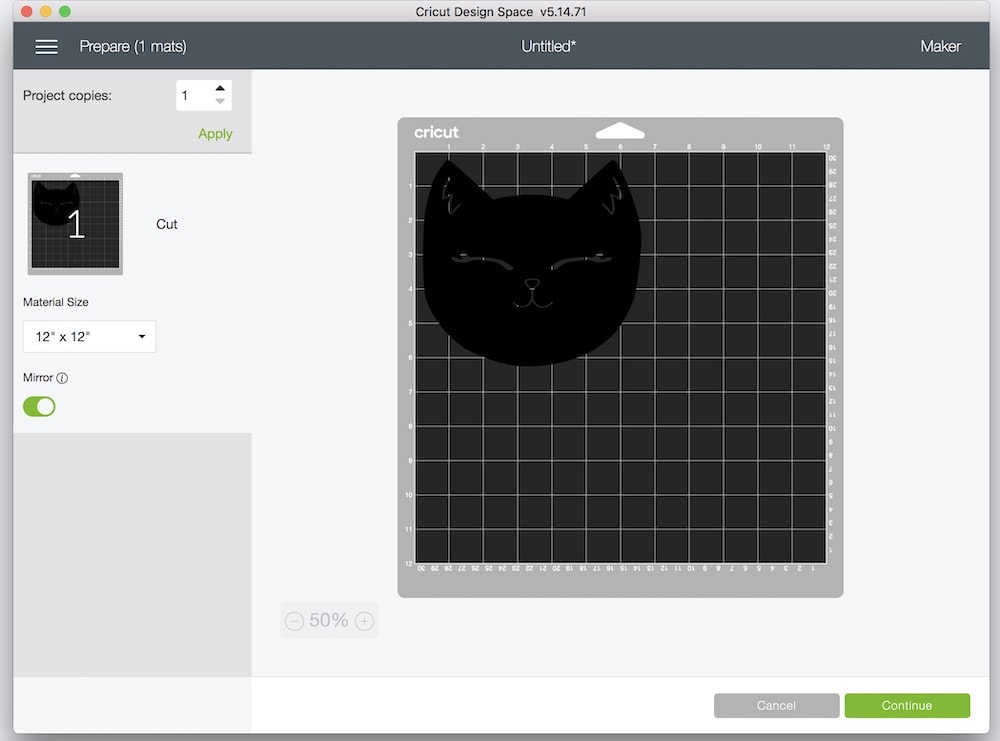The width and height of the screenshot is (1000, 741).
Task: Click the Cancel button
Action: (776, 705)
